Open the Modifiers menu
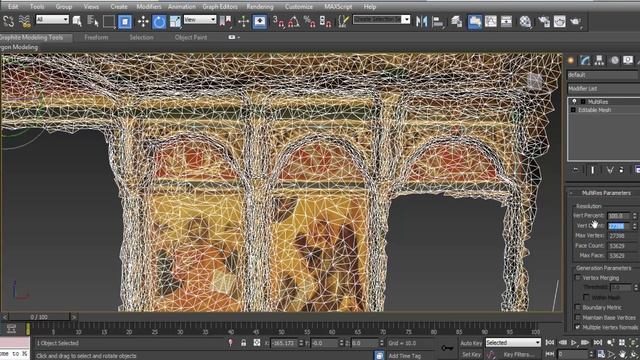The height and width of the screenshot is (360, 640). pos(149,7)
